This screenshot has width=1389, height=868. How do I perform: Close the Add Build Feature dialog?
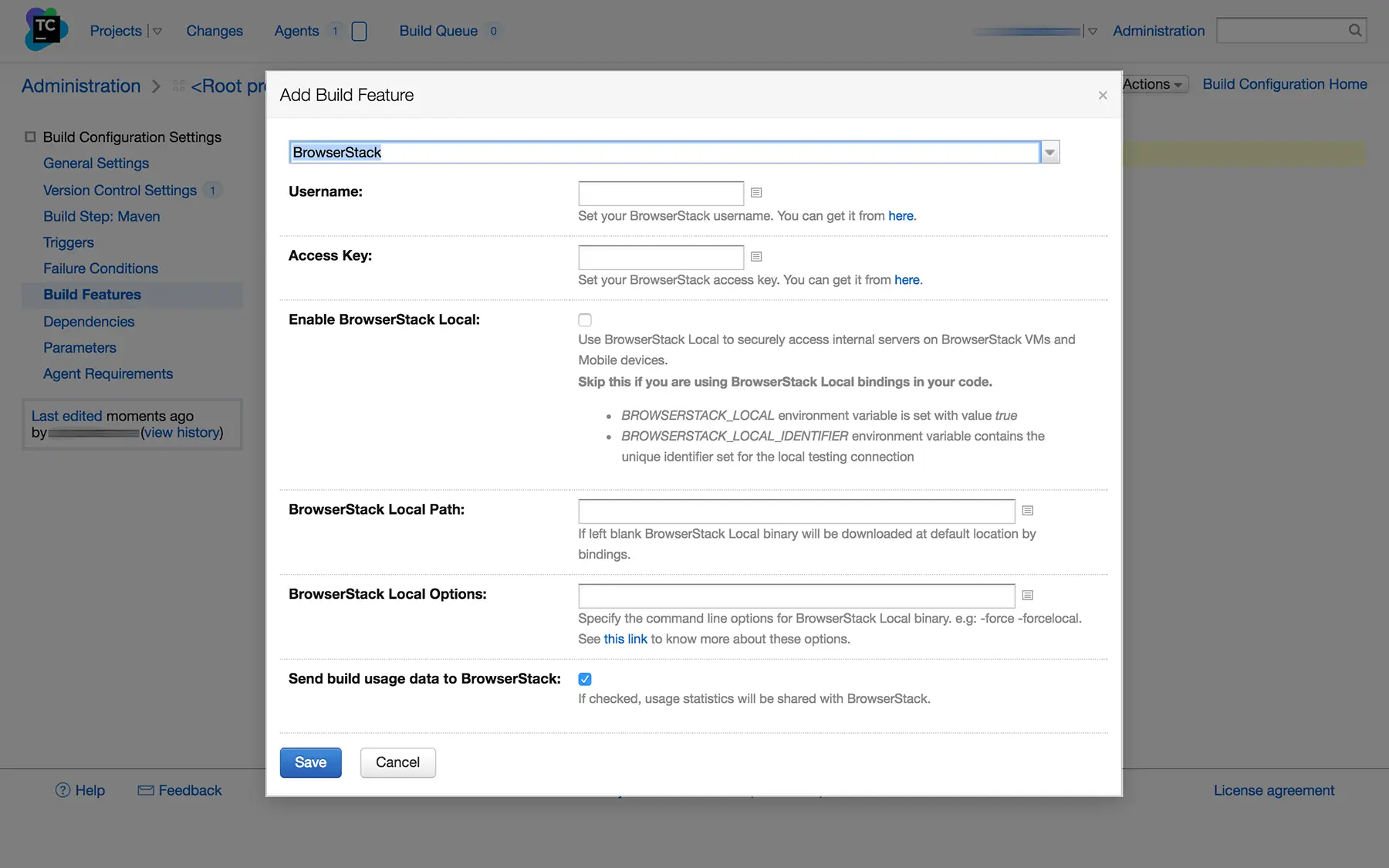tap(1102, 95)
